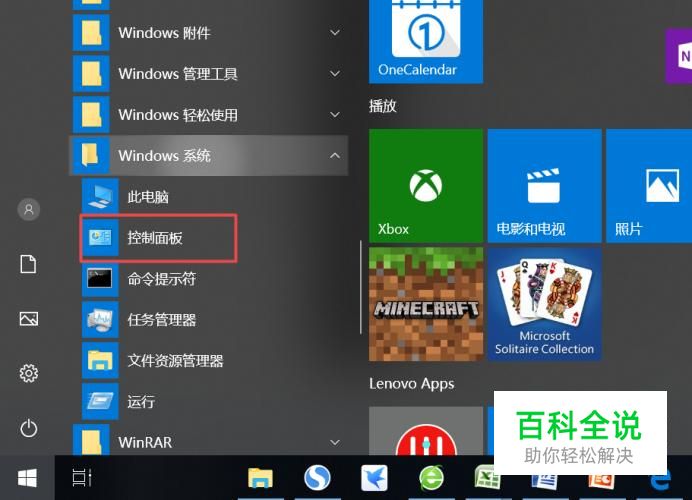The image size is (692, 500).
Task: Open the blue bird app on taskbar
Action: [374, 478]
